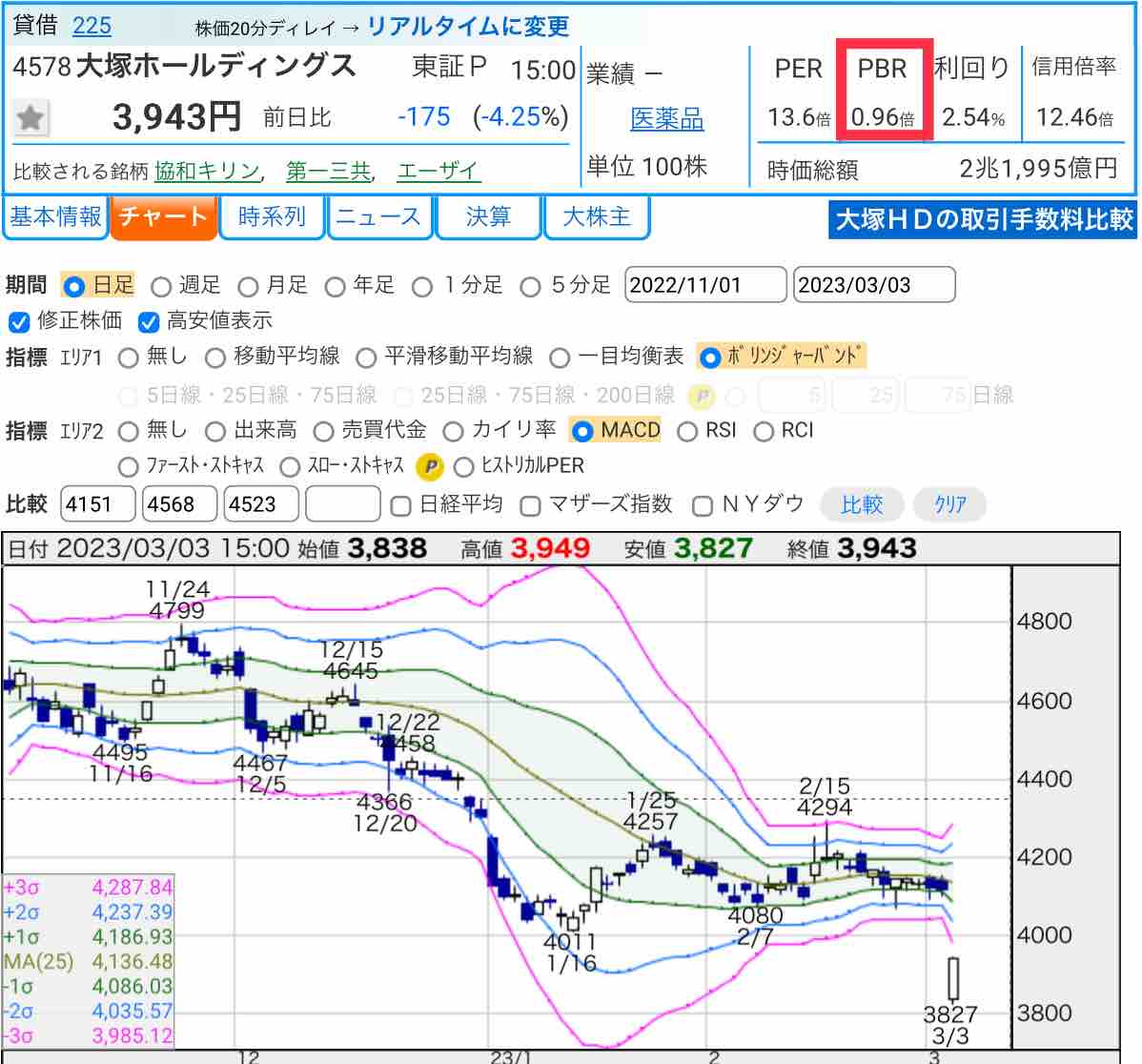Select the RCI indicator radio
The image size is (1142, 1064).
[x=764, y=432]
